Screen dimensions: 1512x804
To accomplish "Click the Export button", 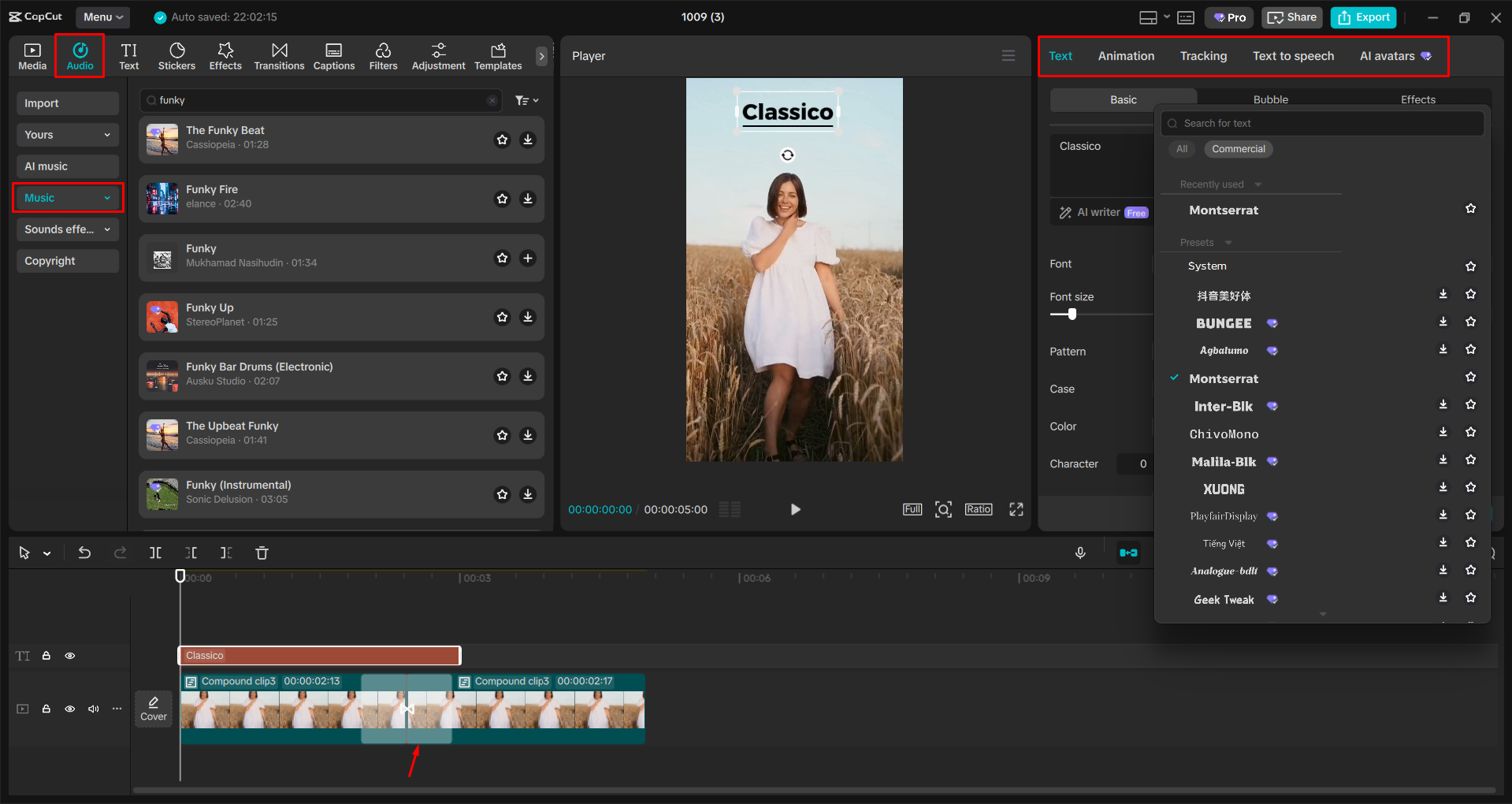I will tap(1362, 17).
